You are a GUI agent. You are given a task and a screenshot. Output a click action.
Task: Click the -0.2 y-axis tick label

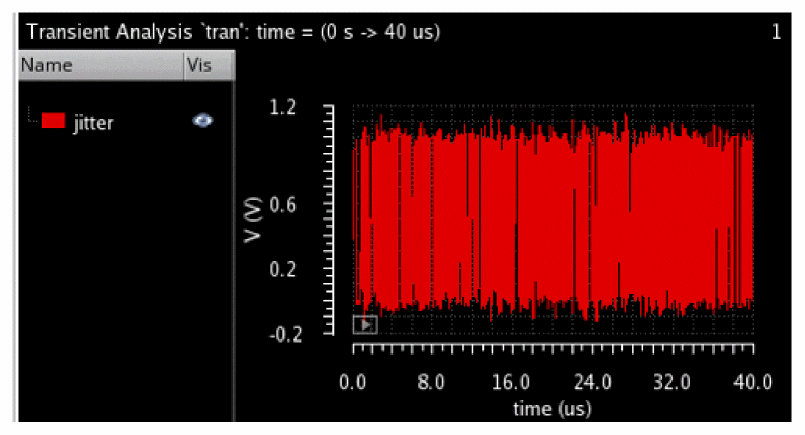[286, 335]
